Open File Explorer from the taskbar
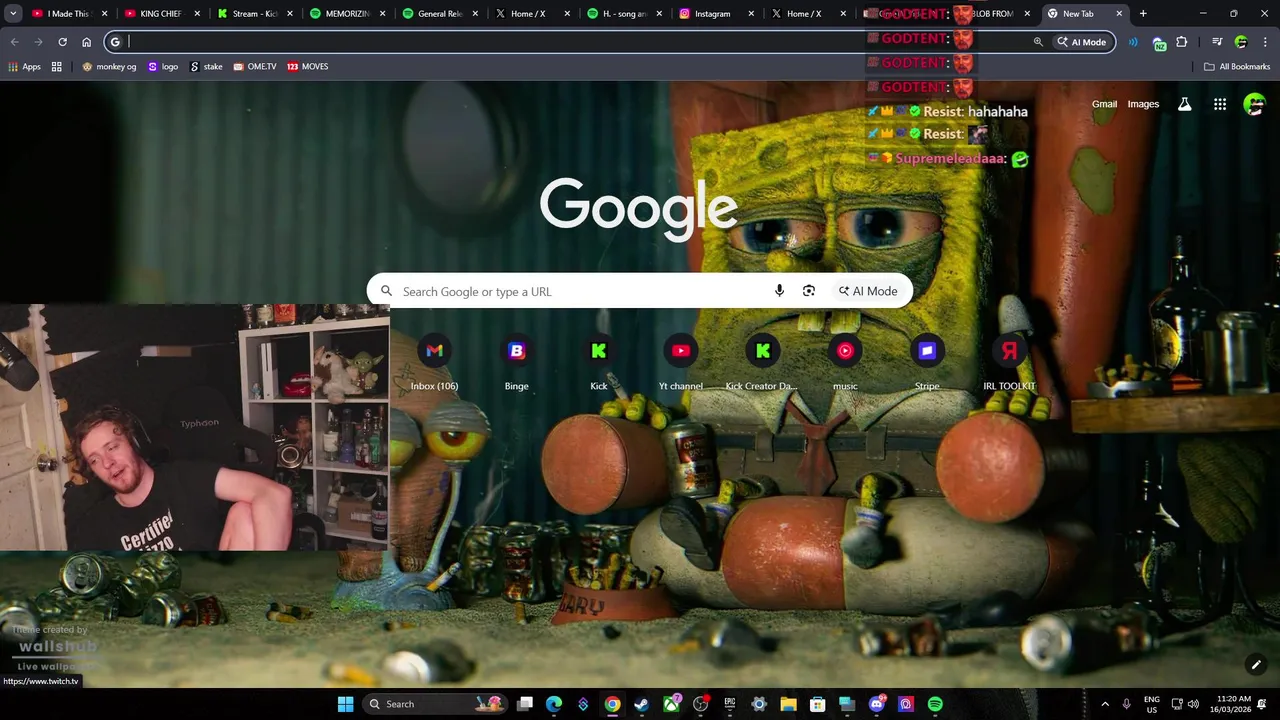Image resolution: width=1280 pixels, height=720 pixels. coord(788,704)
